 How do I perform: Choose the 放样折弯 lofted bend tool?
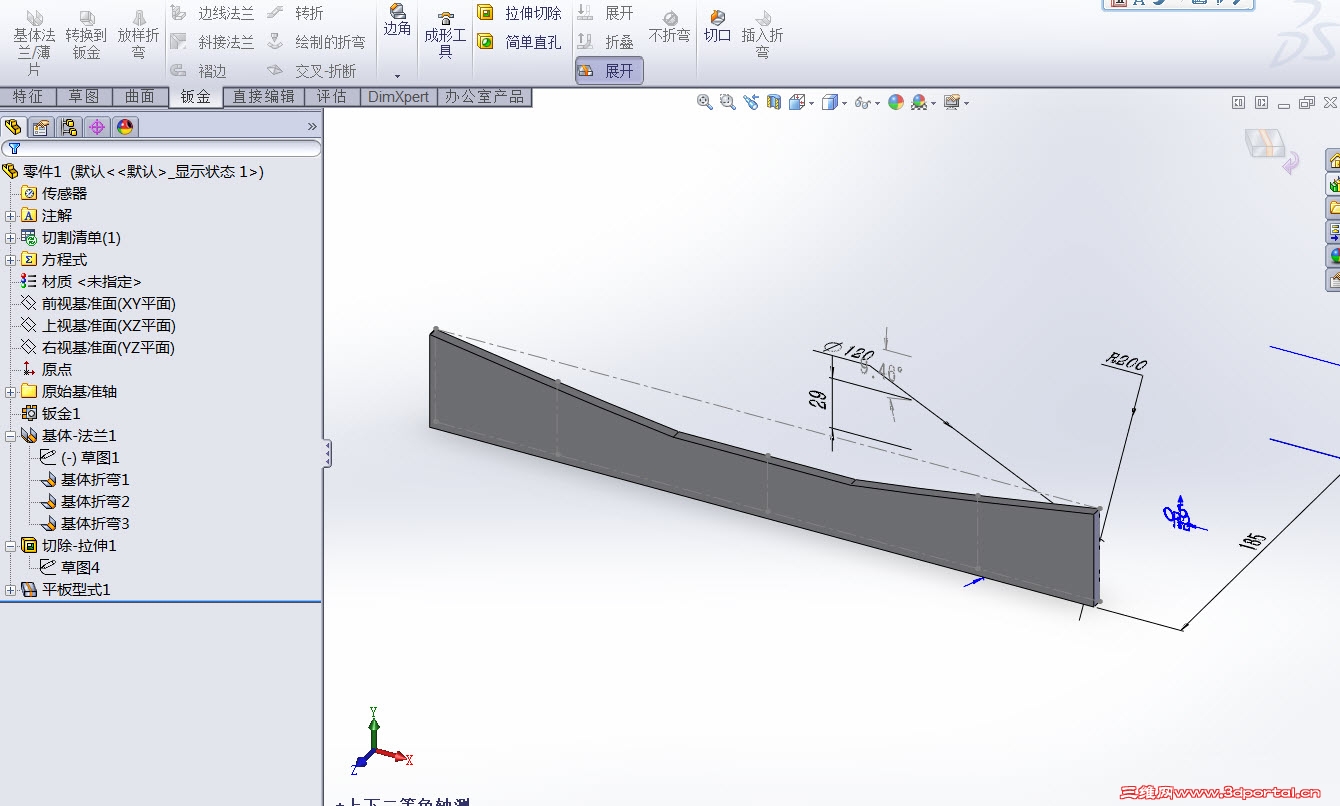138,35
